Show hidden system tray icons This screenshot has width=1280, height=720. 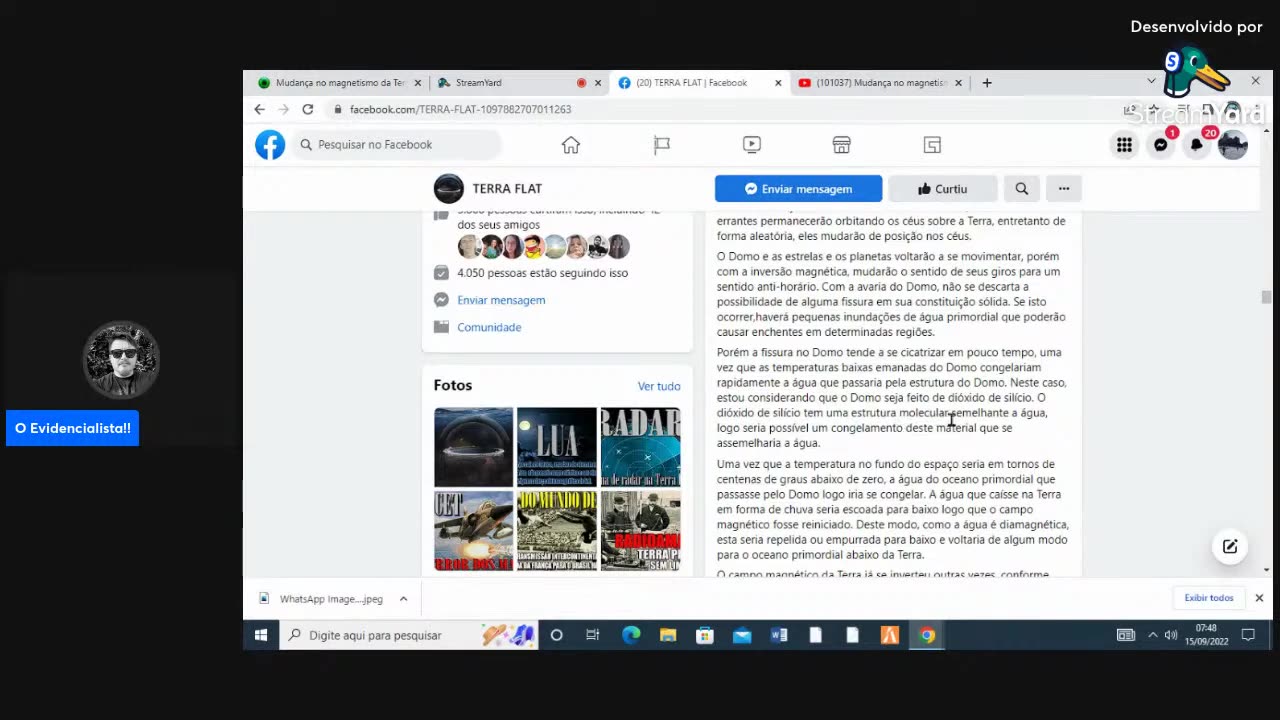[1152, 635]
